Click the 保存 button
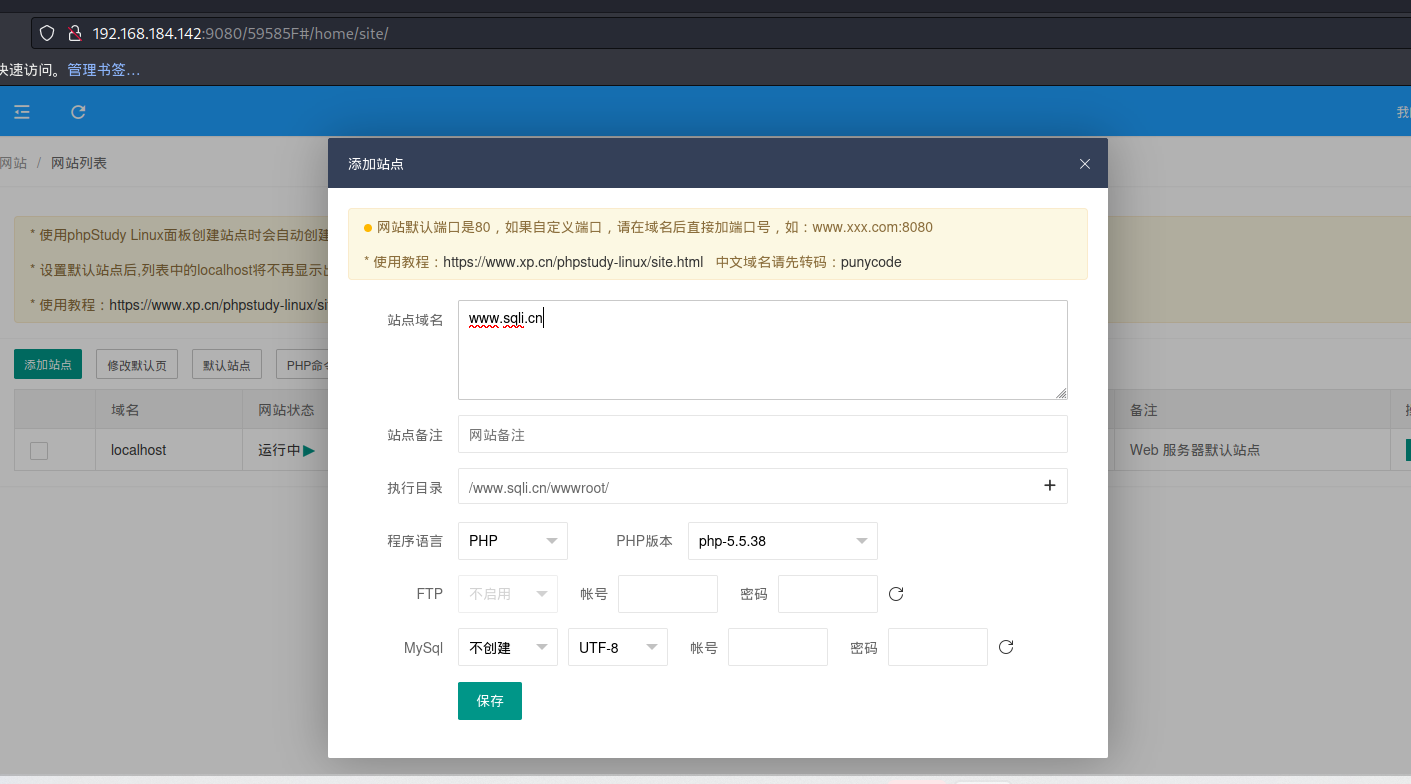Viewport: 1411px width, 784px height. 490,701
